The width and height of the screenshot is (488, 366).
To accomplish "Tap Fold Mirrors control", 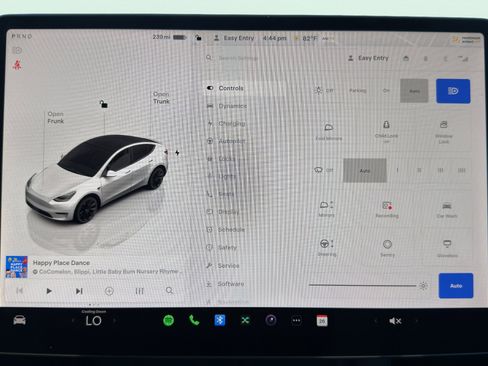I will point(329,131).
